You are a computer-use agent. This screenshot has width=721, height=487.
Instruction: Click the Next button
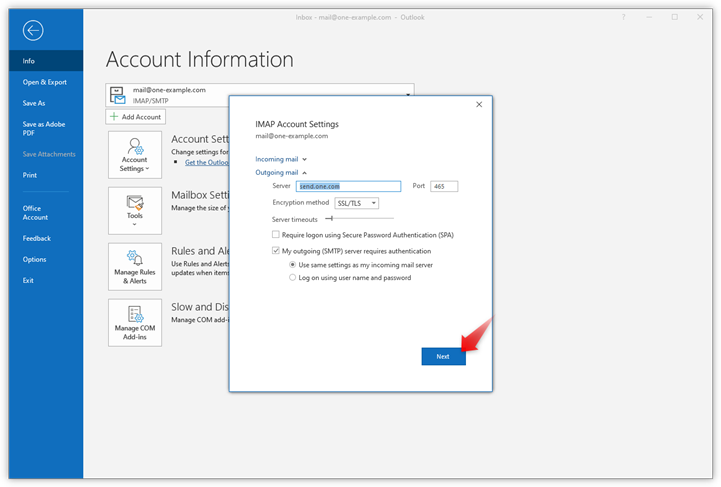443,357
